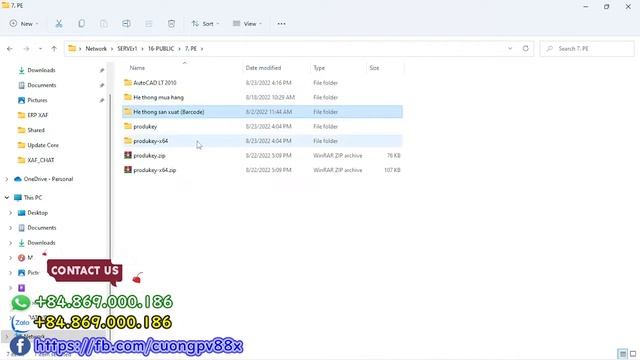This screenshot has width=640, height=360.
Task: Click the produkey-x64.zip WinRAR icon
Action: click(x=128, y=170)
